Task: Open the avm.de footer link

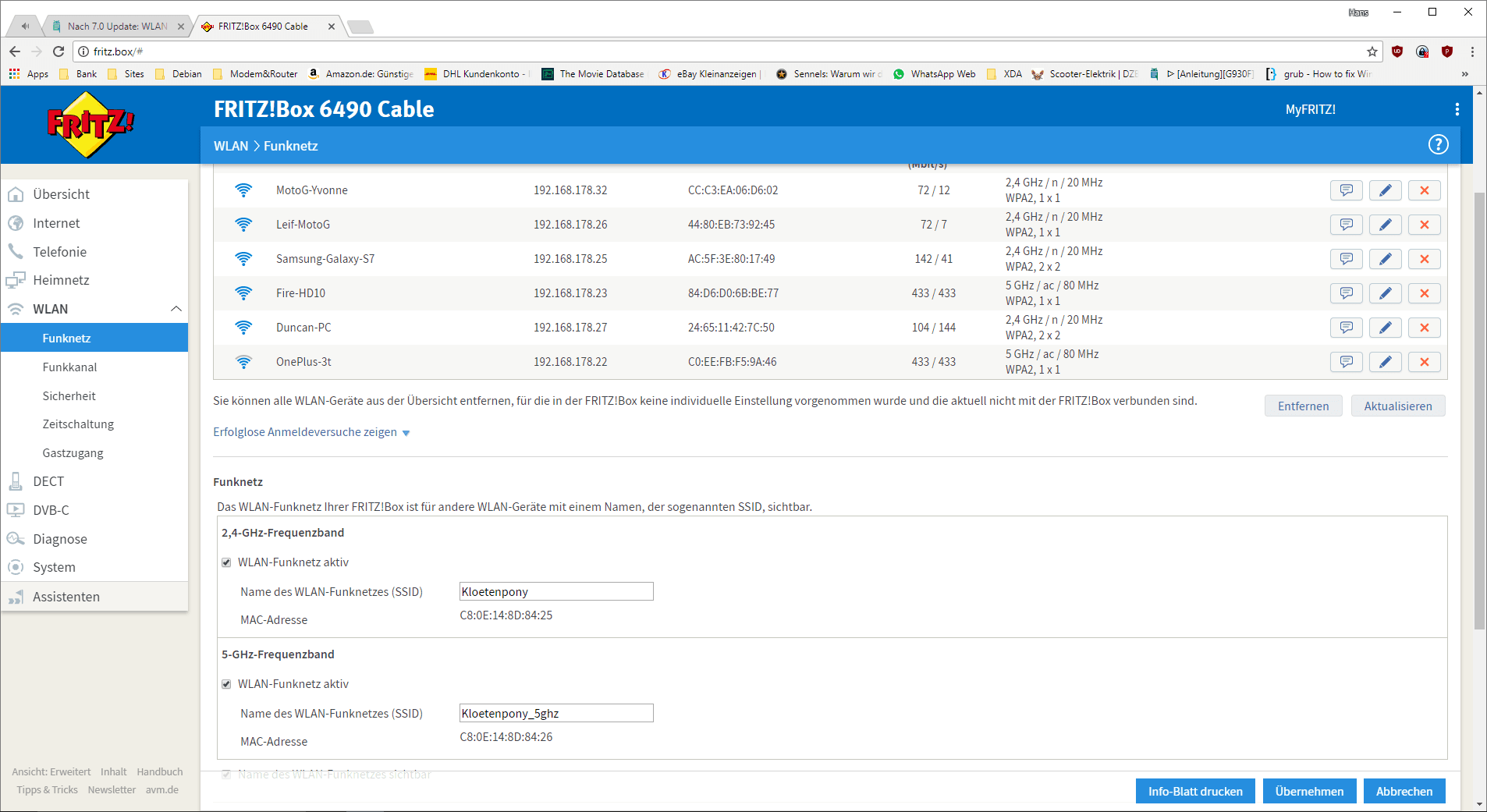Action: 162,789
